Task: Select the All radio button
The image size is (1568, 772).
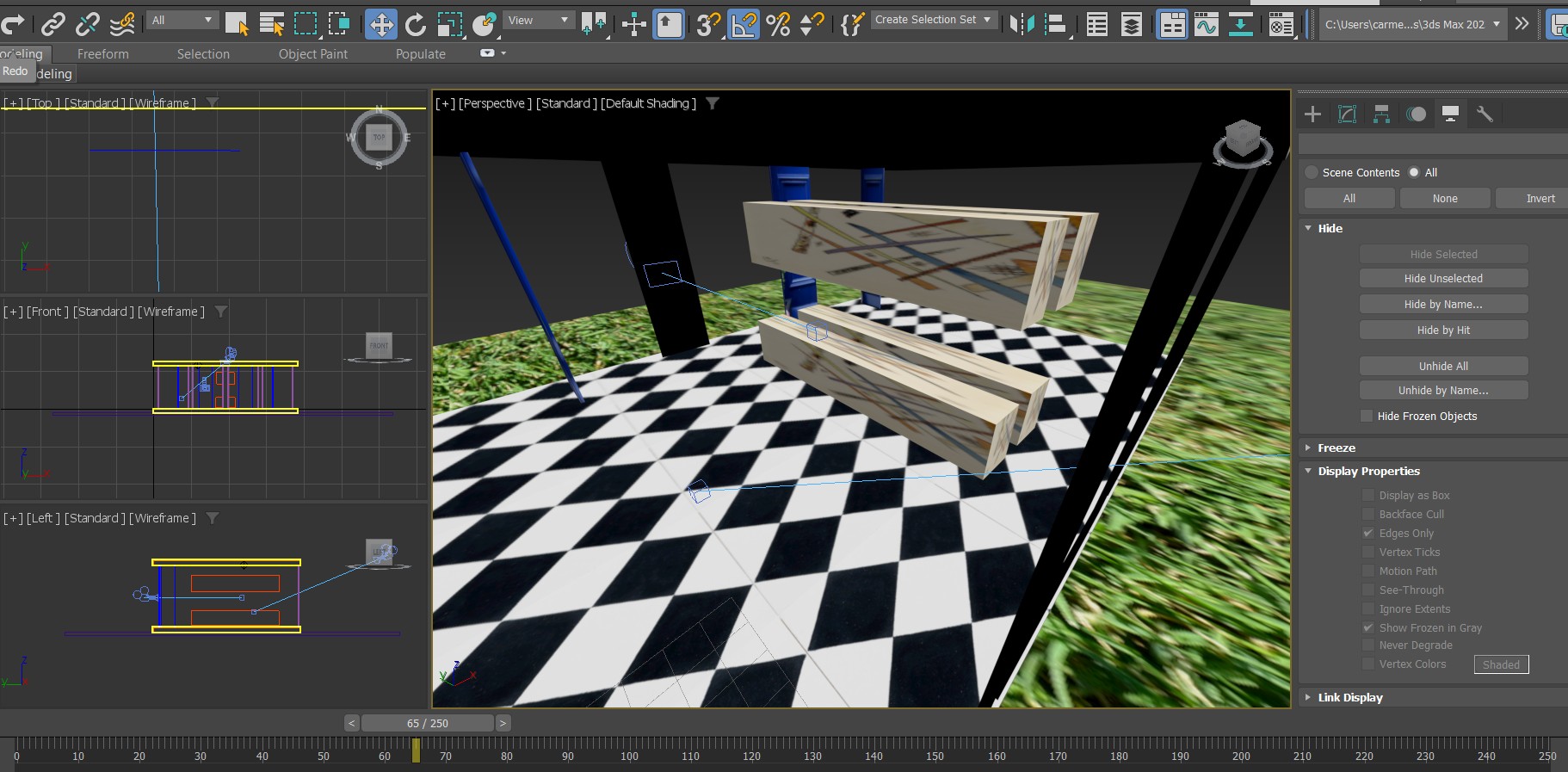Action: point(1414,173)
